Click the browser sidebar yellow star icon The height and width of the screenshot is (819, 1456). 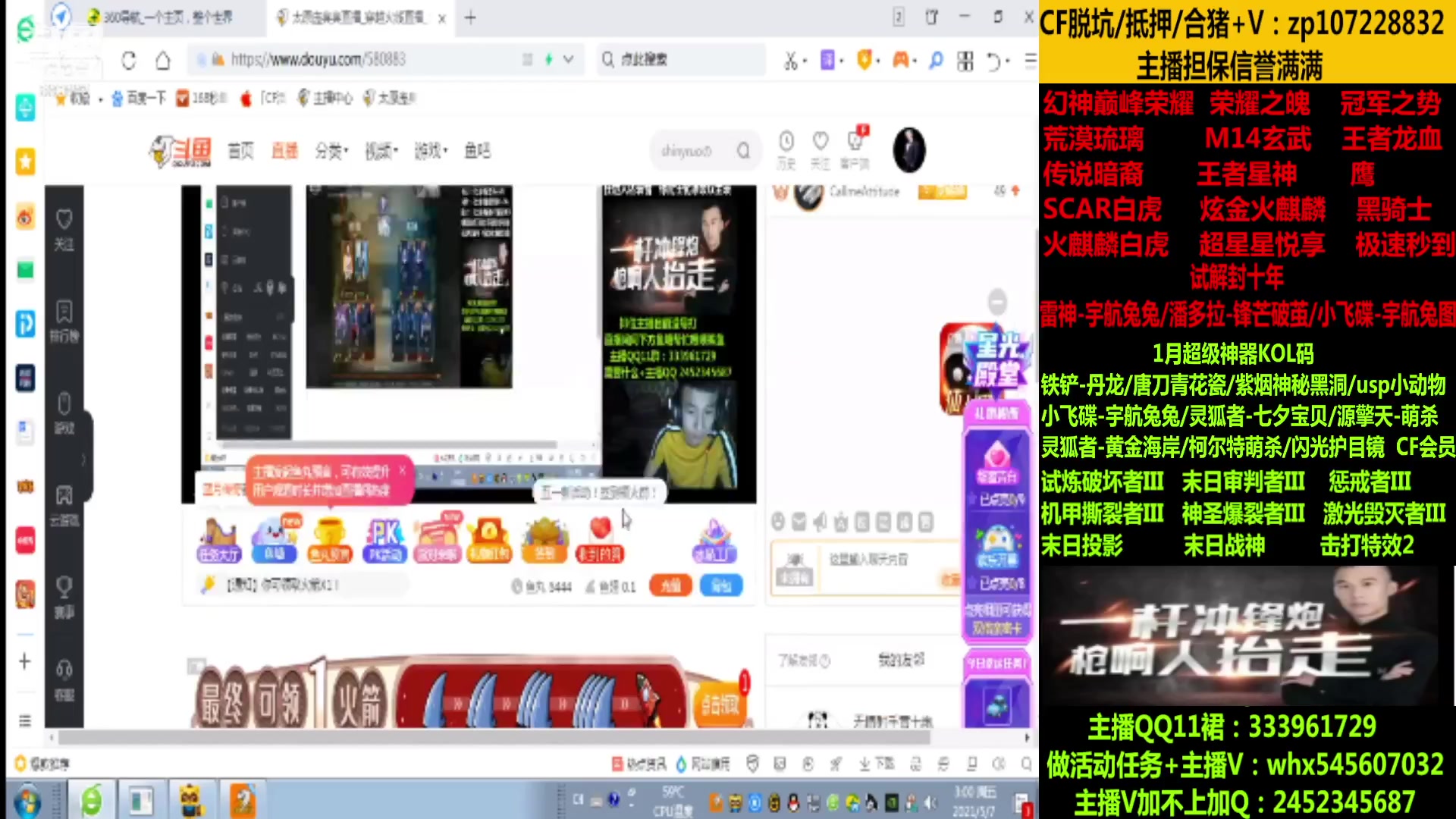point(25,162)
